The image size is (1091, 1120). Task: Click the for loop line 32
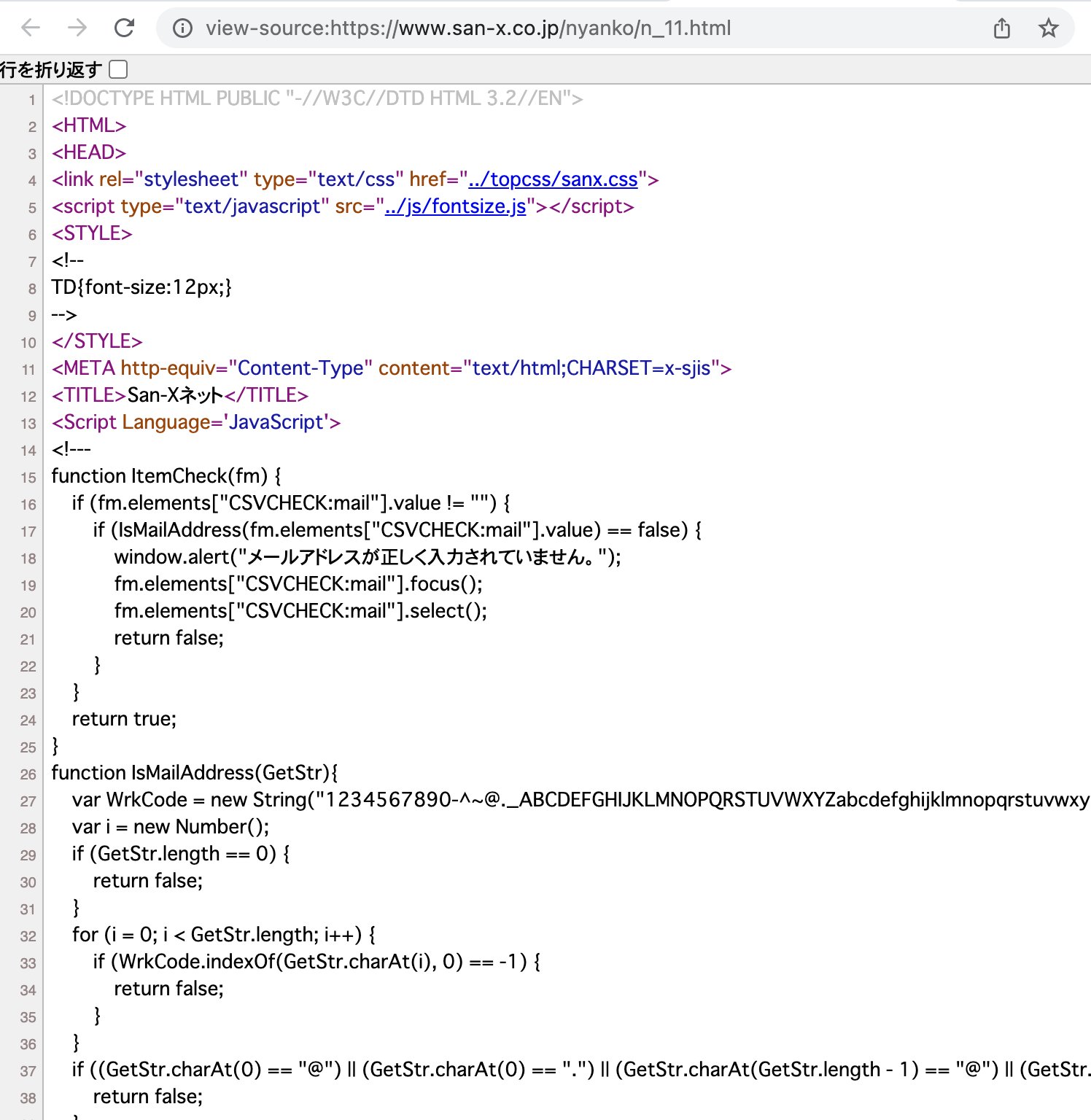click(224, 935)
